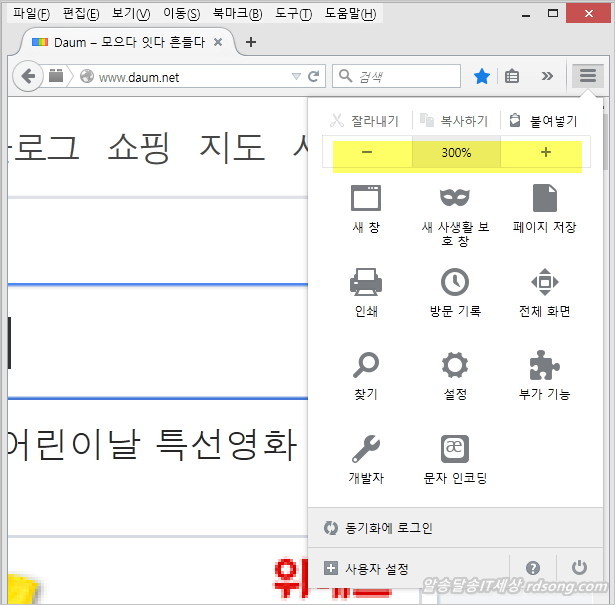
Task: Open Character Encoding (문자 인코딩) menu
Action: (x=455, y=449)
